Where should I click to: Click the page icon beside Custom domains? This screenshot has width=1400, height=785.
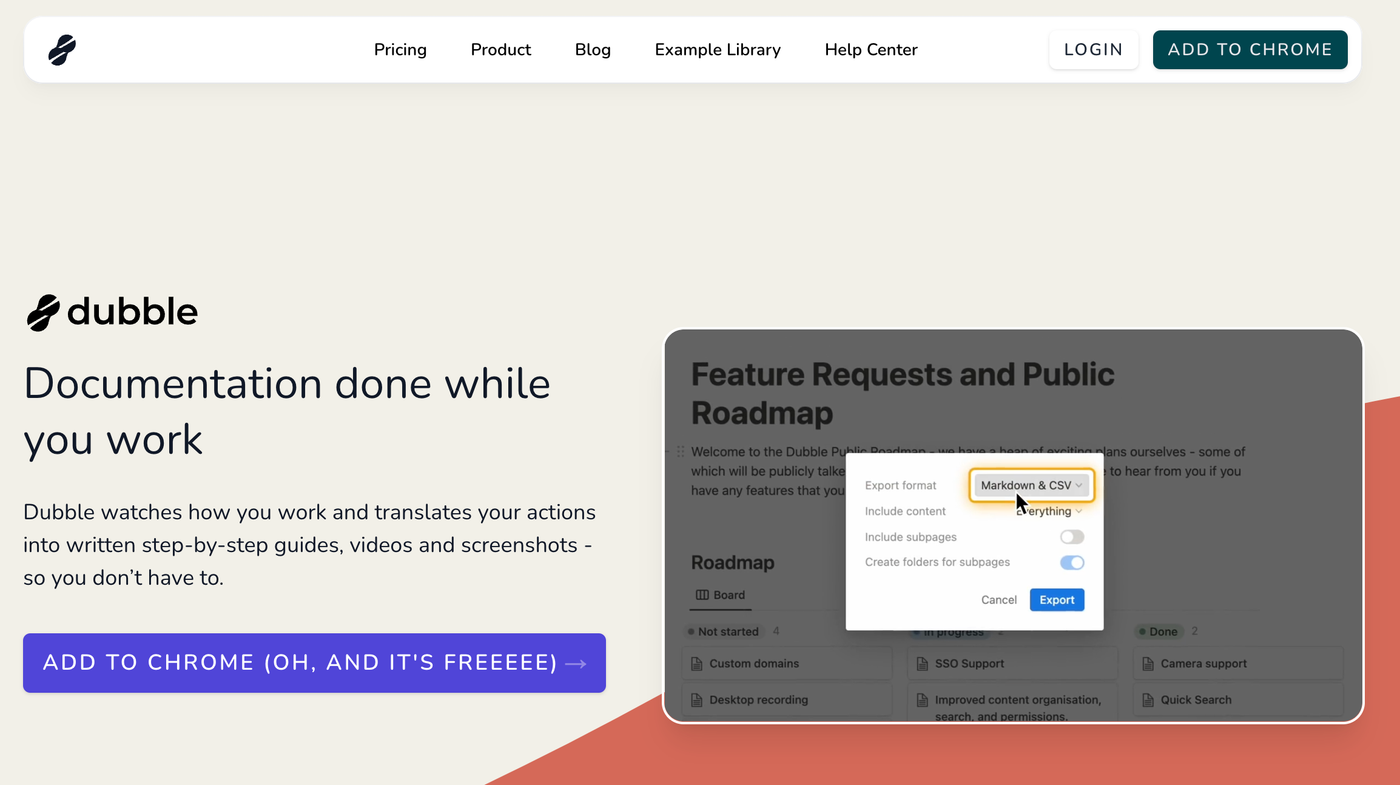[696, 664]
